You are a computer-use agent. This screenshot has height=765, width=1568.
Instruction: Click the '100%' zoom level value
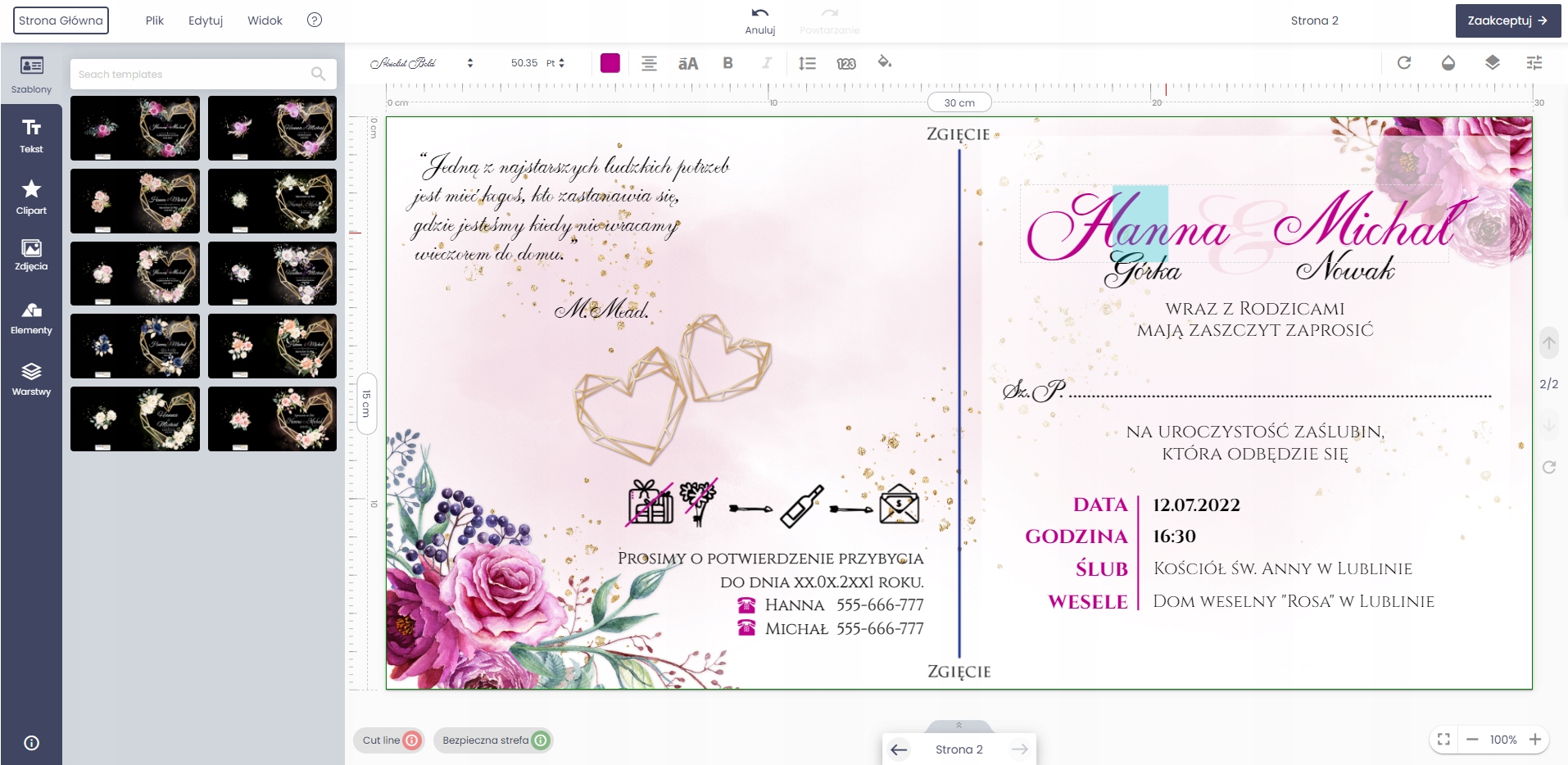(x=1503, y=740)
